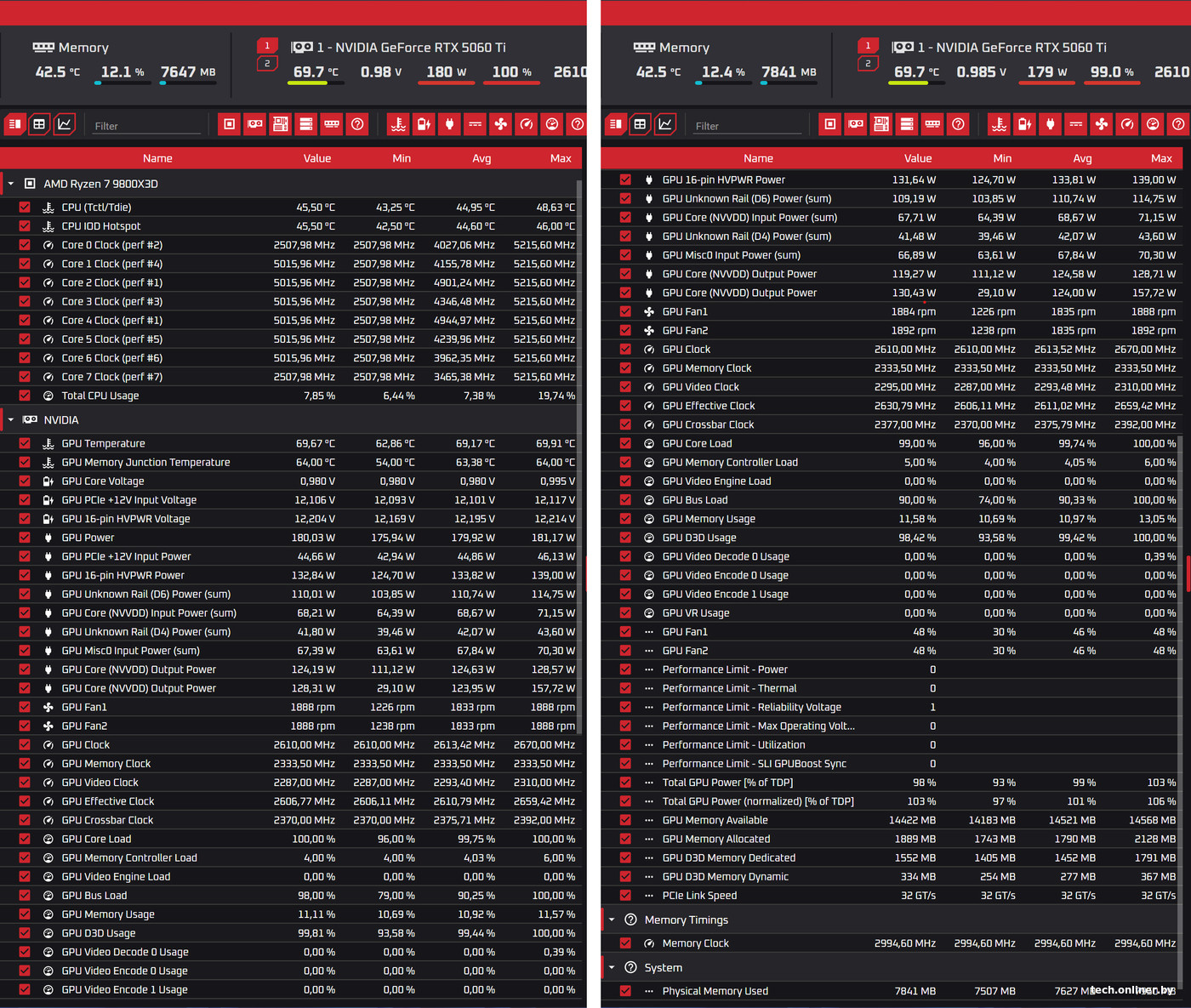Switch right panel to list view icon
Viewport: 1191px width, 1008px height.
point(615,124)
